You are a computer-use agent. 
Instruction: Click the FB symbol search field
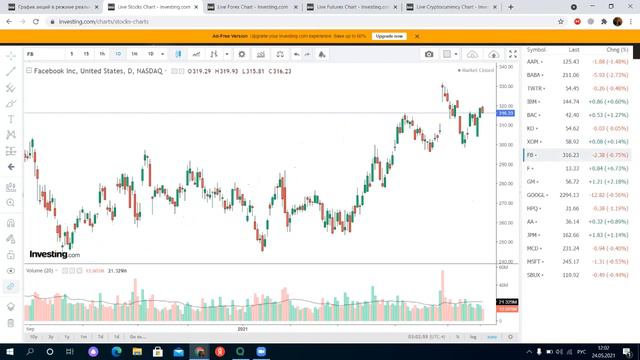(44, 54)
